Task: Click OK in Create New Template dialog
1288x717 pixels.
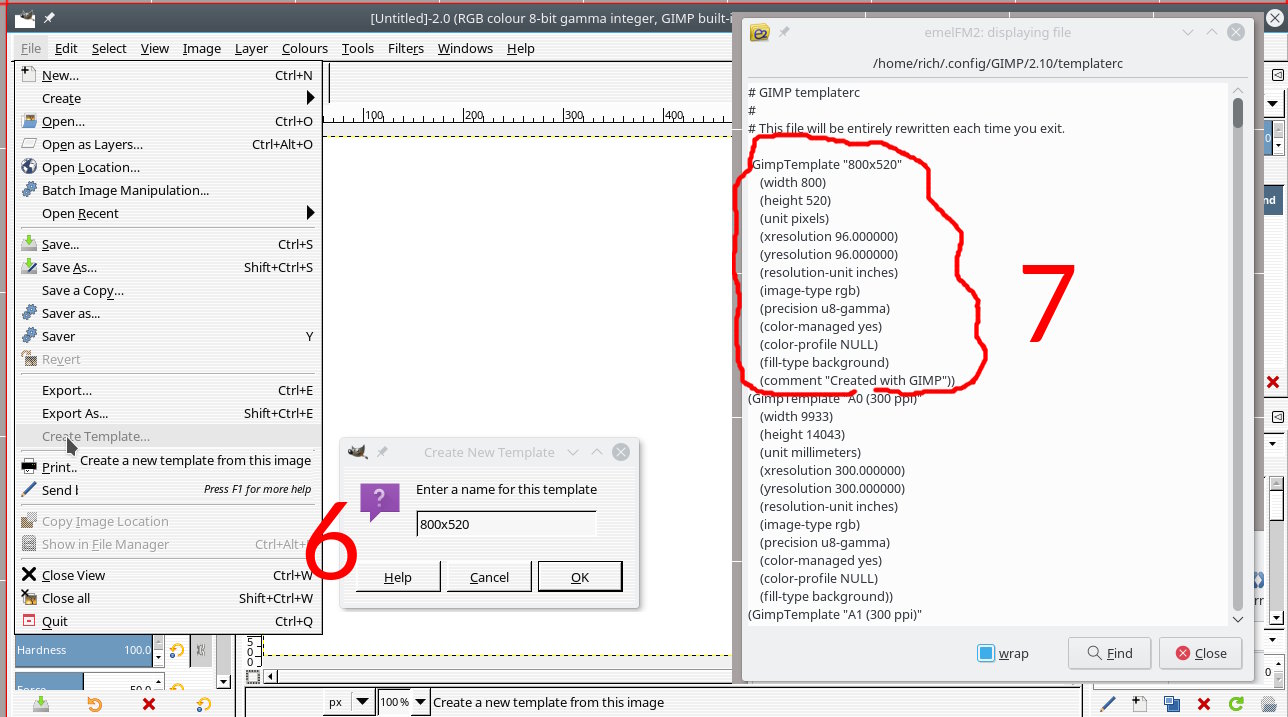Action: point(580,577)
